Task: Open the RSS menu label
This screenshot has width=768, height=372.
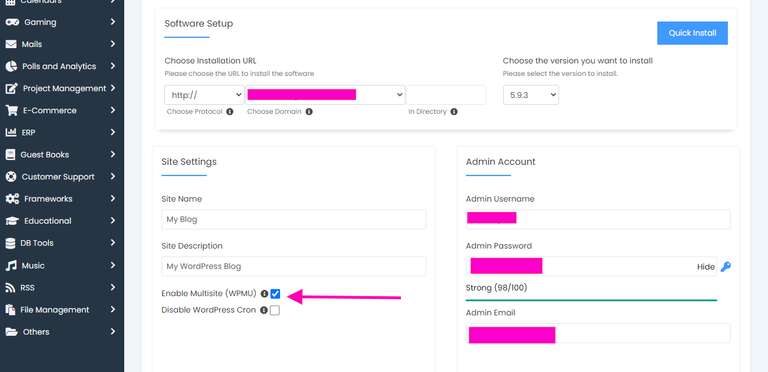Action: coord(27,288)
